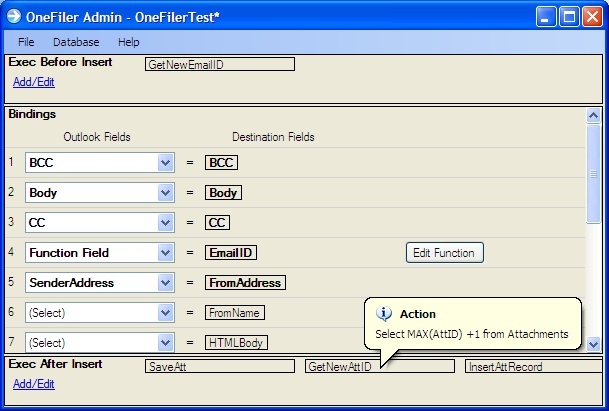Viewport: 609px width, 411px height.
Task: Click the FromAddress destination field
Action: (x=245, y=283)
